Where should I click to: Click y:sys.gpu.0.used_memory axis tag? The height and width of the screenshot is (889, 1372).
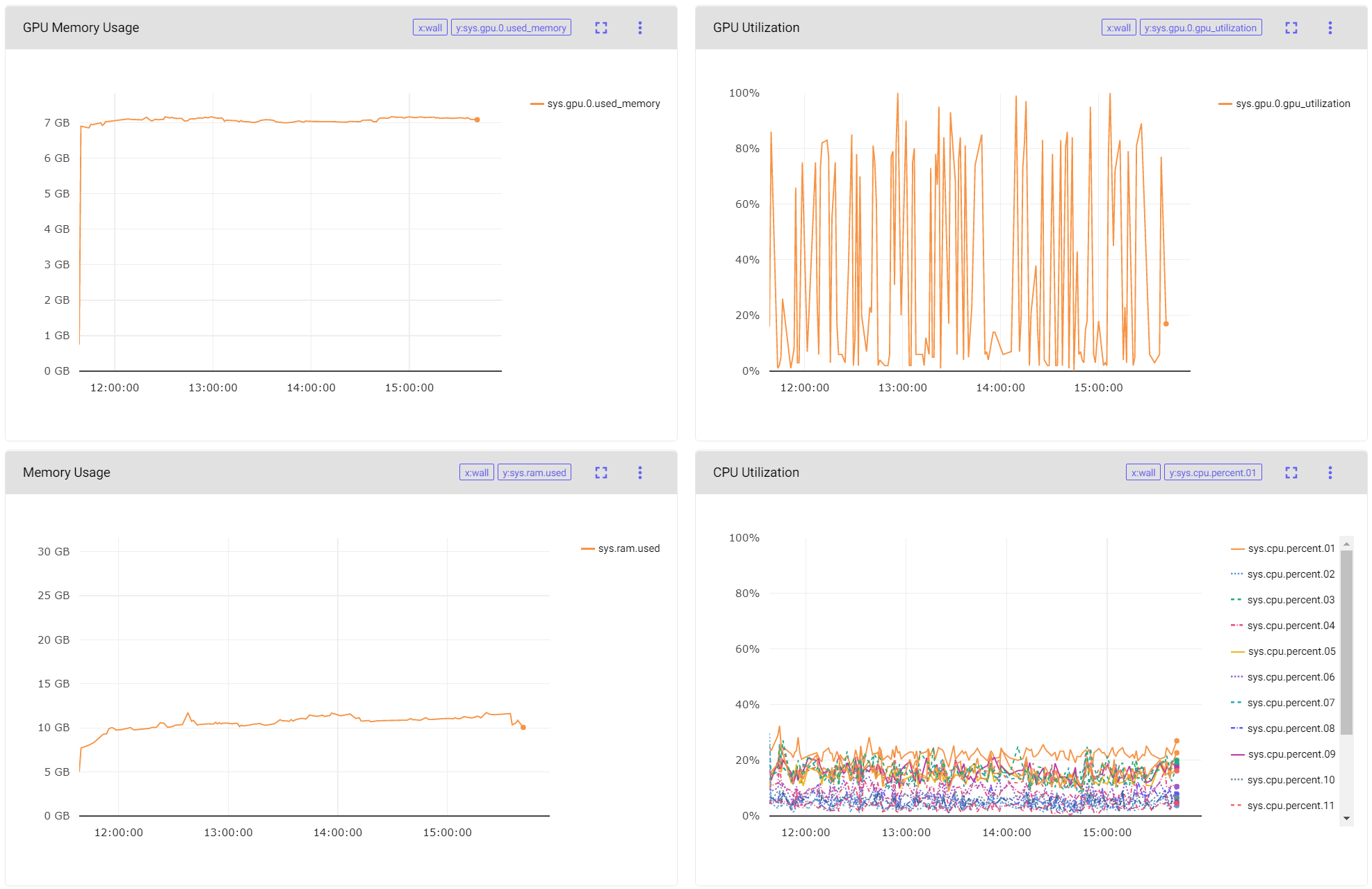(x=511, y=28)
